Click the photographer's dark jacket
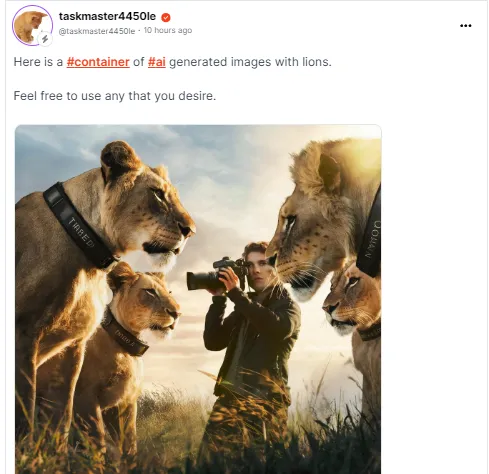Viewport: 489px width, 474px height. (252, 333)
